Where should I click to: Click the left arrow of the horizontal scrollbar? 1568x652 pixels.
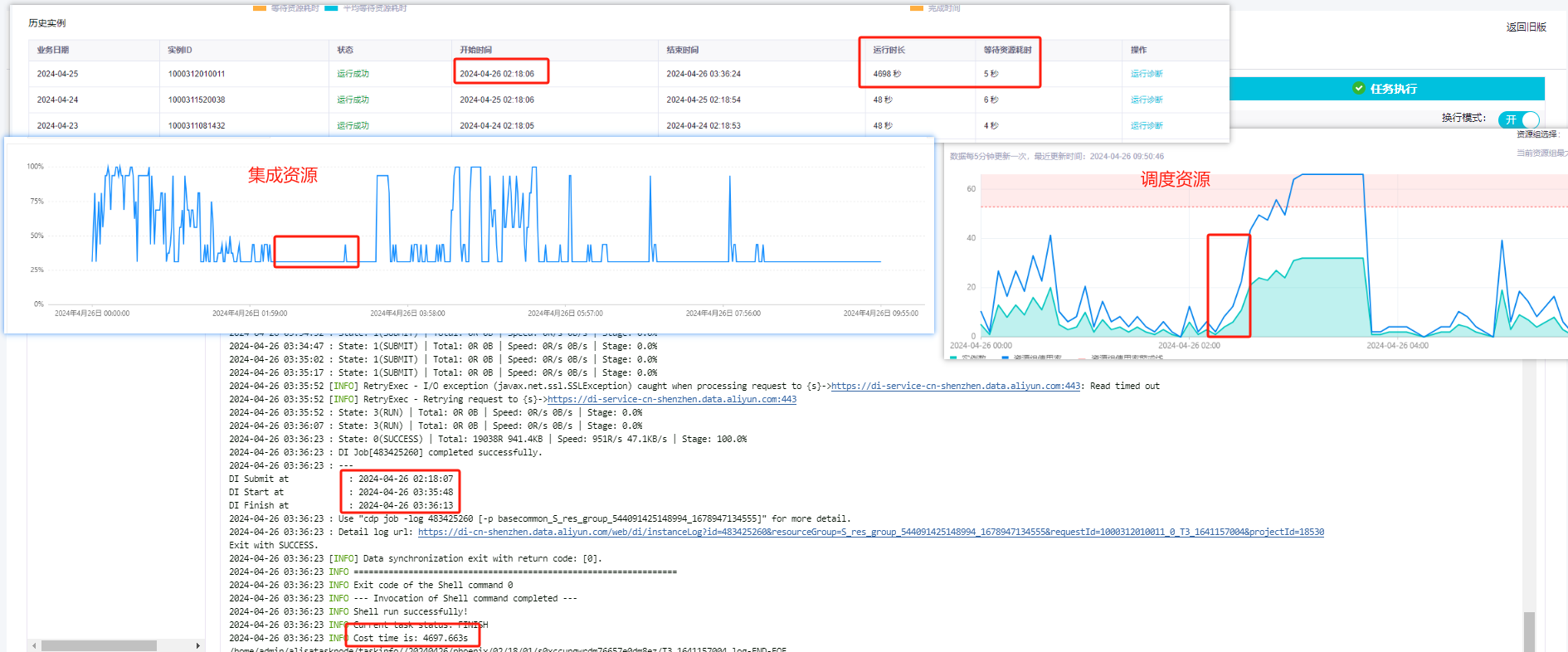tap(34, 645)
